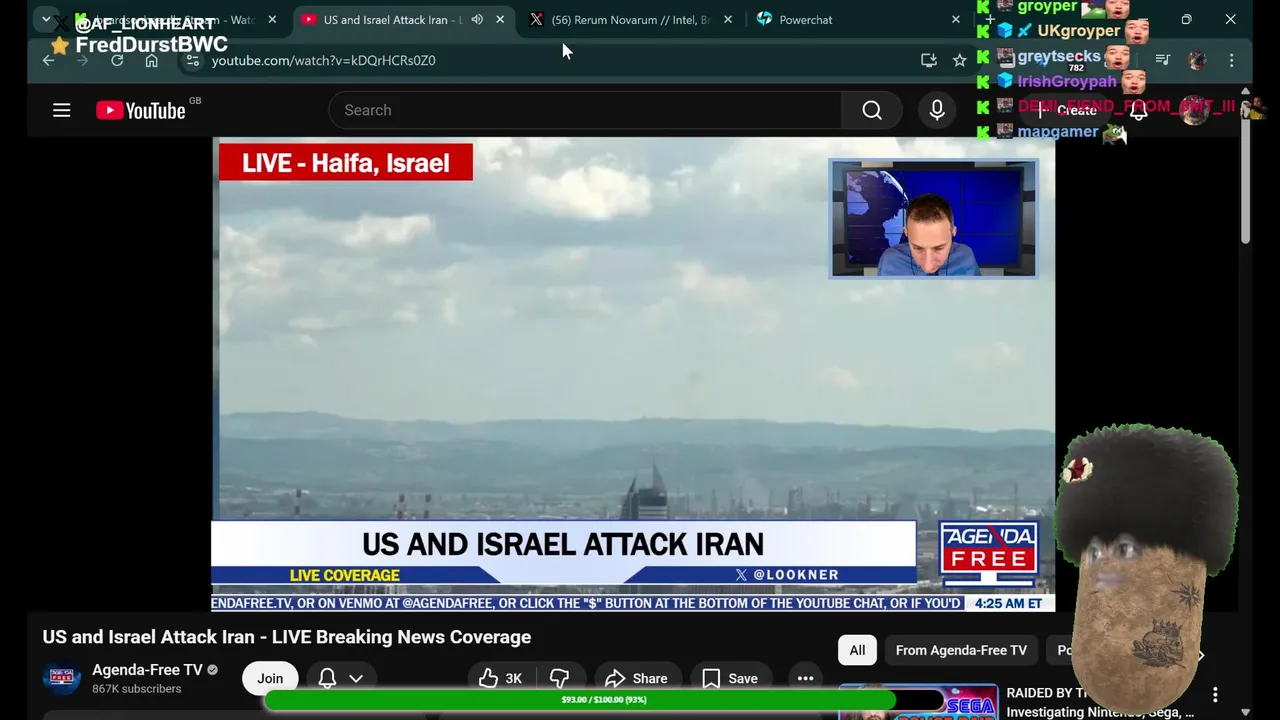Click the Join channel button
The image size is (1280, 720).
[x=270, y=678]
